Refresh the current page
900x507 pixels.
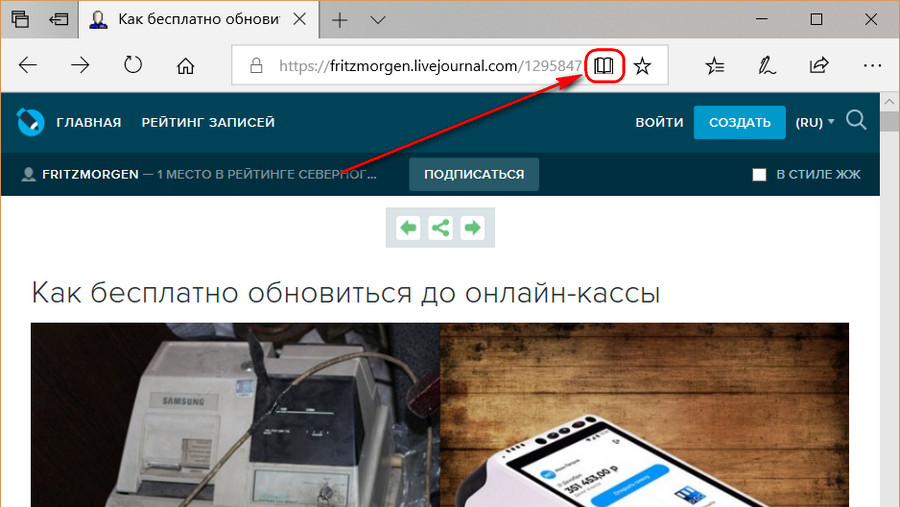(133, 66)
